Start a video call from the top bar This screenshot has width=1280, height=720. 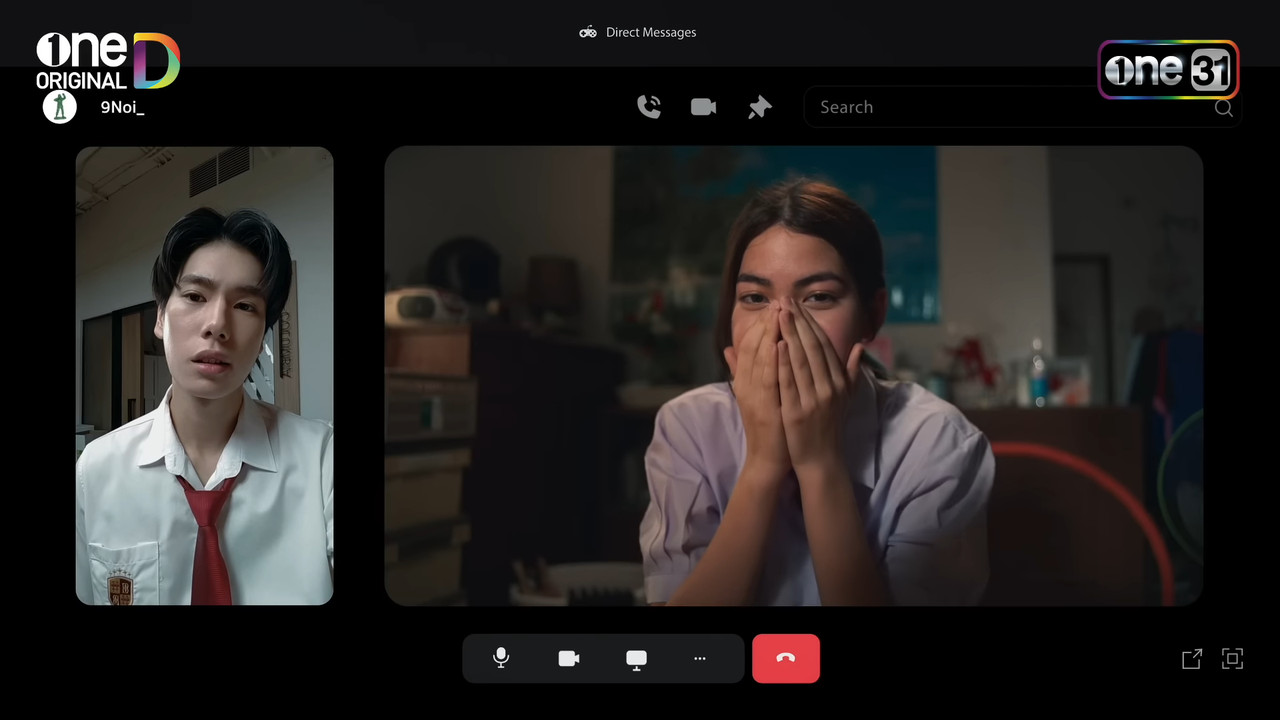point(704,107)
